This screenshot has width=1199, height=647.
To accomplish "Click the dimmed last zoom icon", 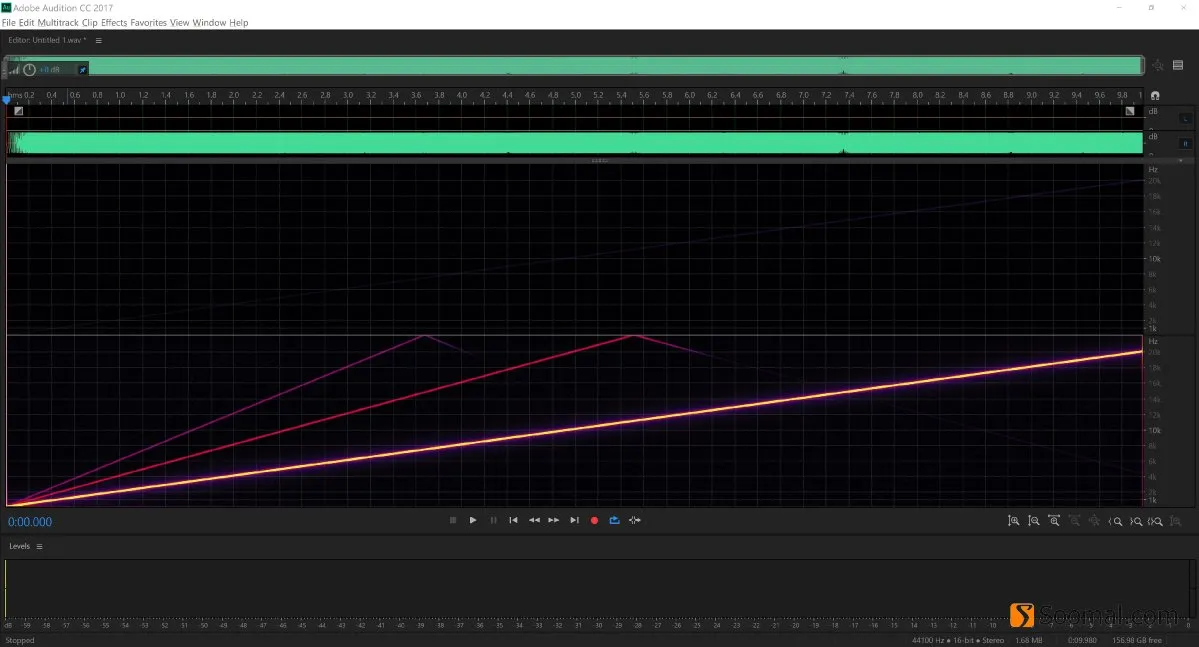I will (1176, 522).
